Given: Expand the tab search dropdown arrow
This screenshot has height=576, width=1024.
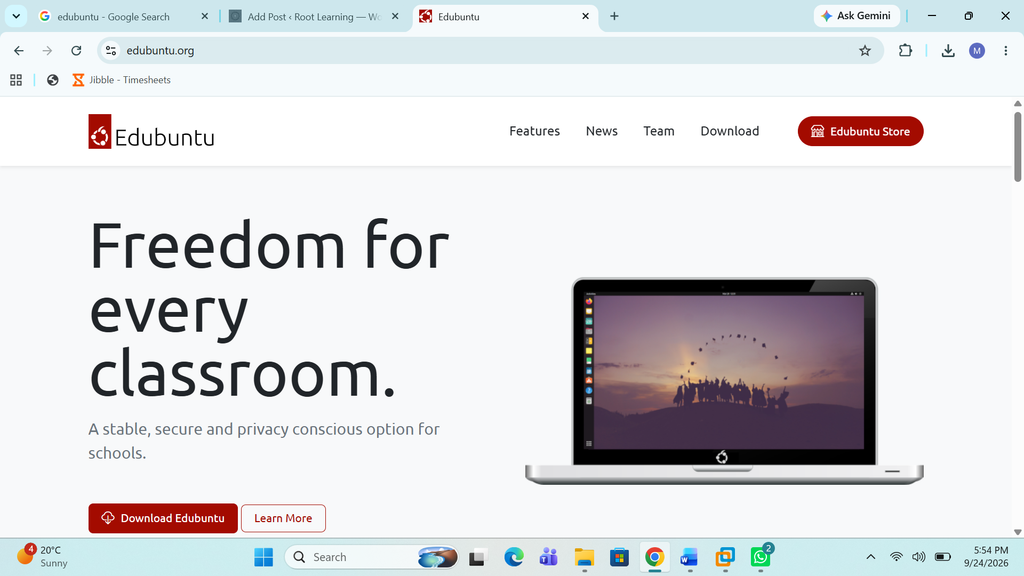Looking at the screenshot, I should tap(16, 16).
